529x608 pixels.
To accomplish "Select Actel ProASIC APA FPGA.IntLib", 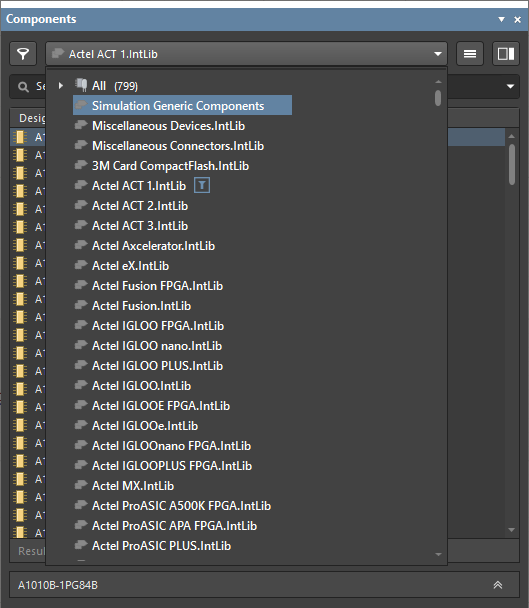I will (175, 526).
